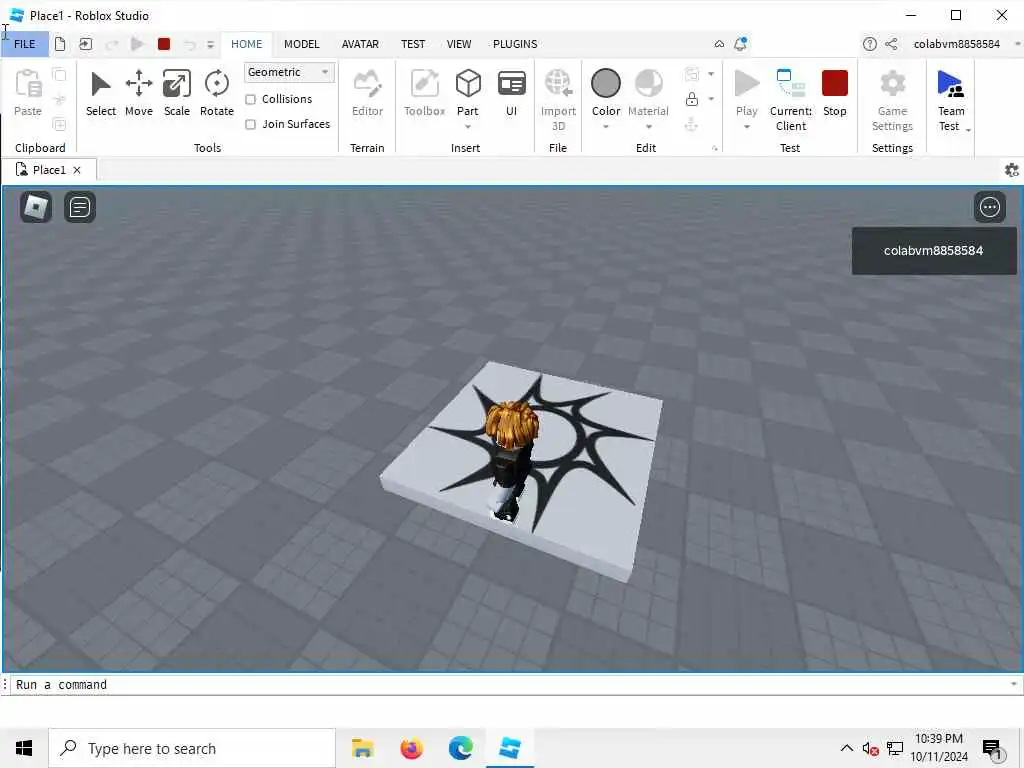The image size is (1024, 768).
Task: Expand the Color dropdown arrow
Action: (x=605, y=127)
